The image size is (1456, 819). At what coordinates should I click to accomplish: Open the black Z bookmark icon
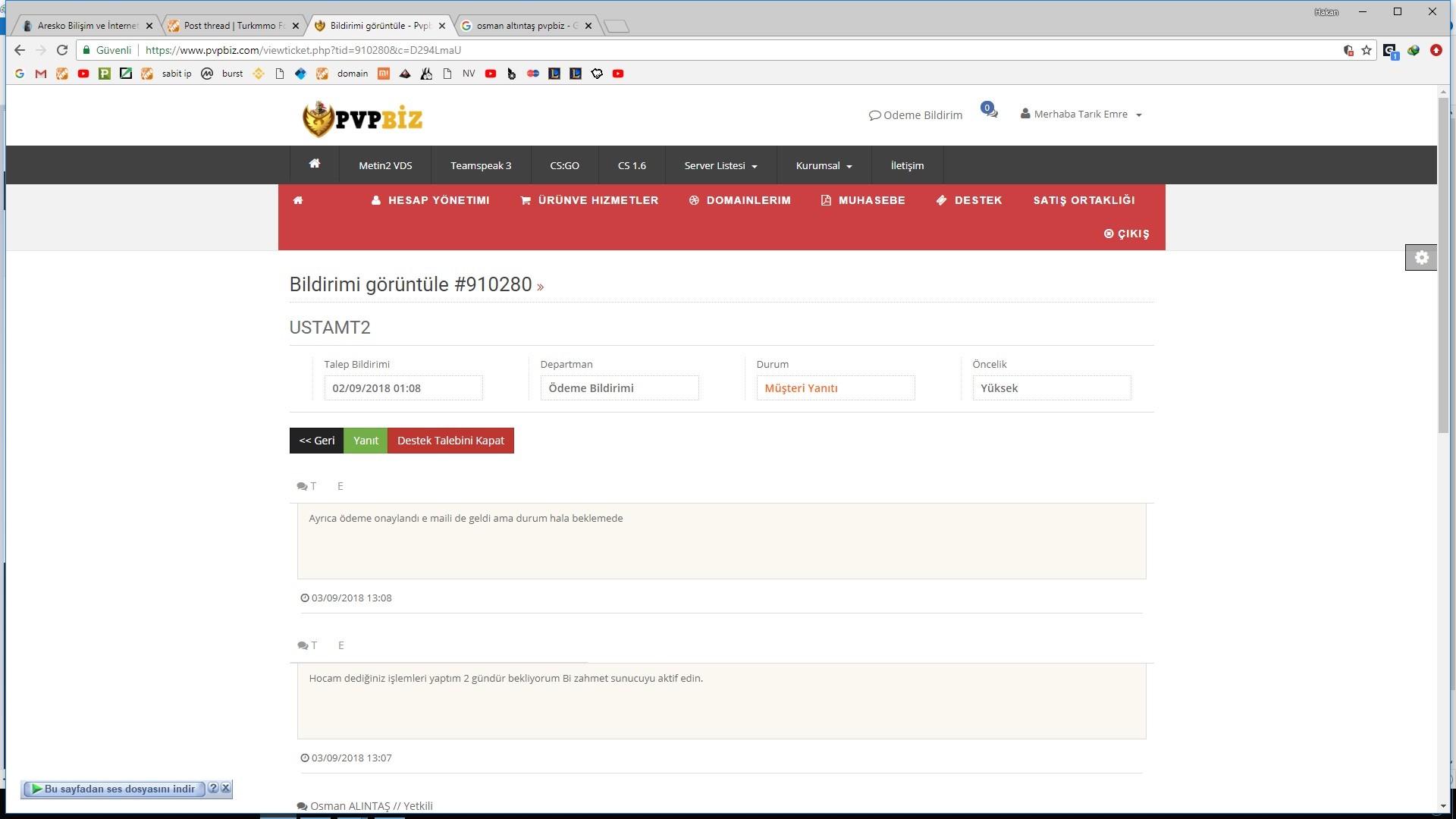[x=126, y=74]
